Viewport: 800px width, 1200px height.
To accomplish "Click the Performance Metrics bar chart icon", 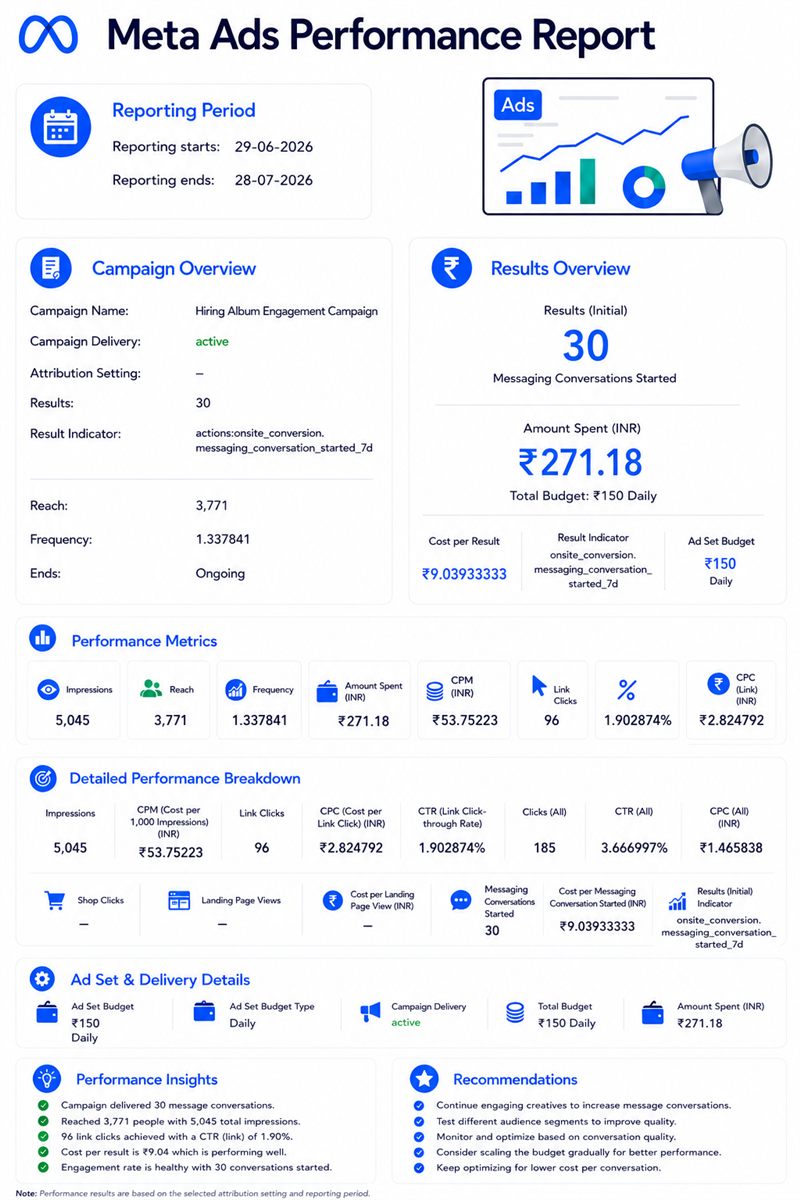I will [x=42, y=637].
